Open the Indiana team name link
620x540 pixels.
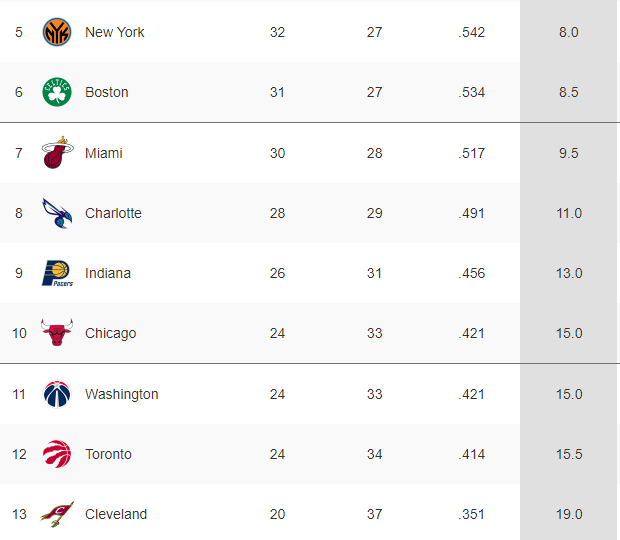pos(108,273)
